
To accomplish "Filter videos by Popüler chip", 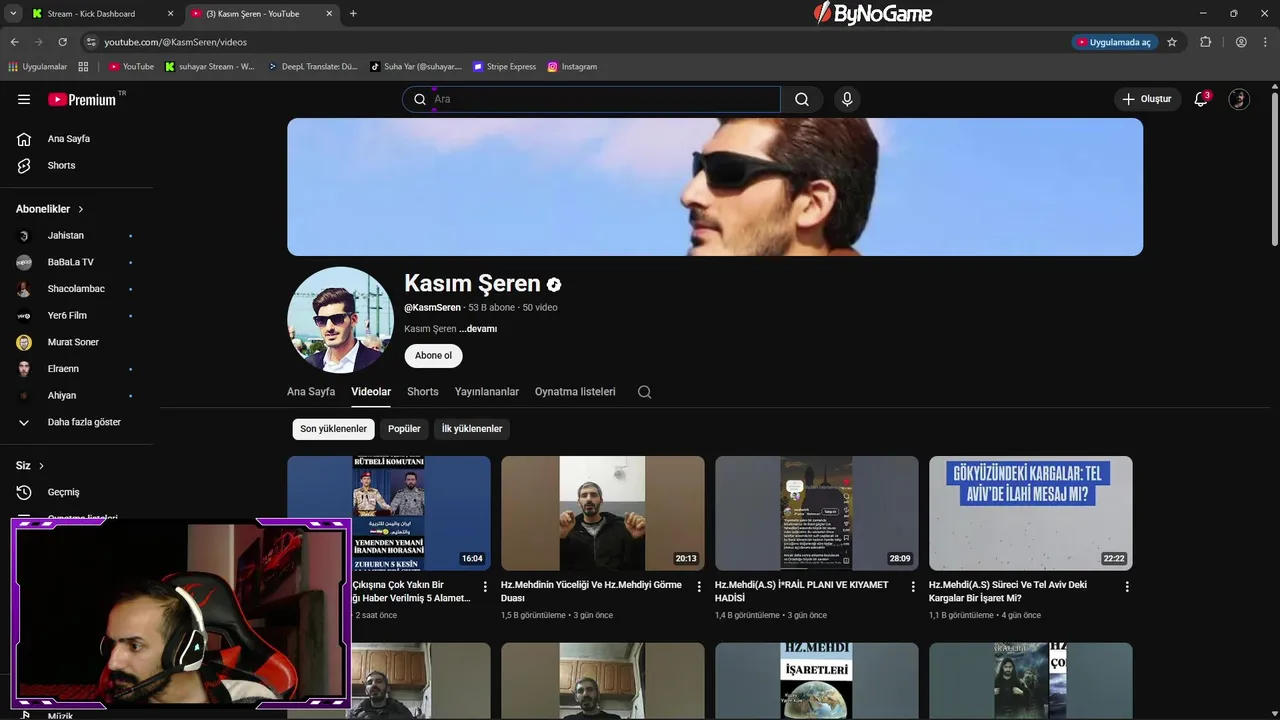I will tap(404, 429).
